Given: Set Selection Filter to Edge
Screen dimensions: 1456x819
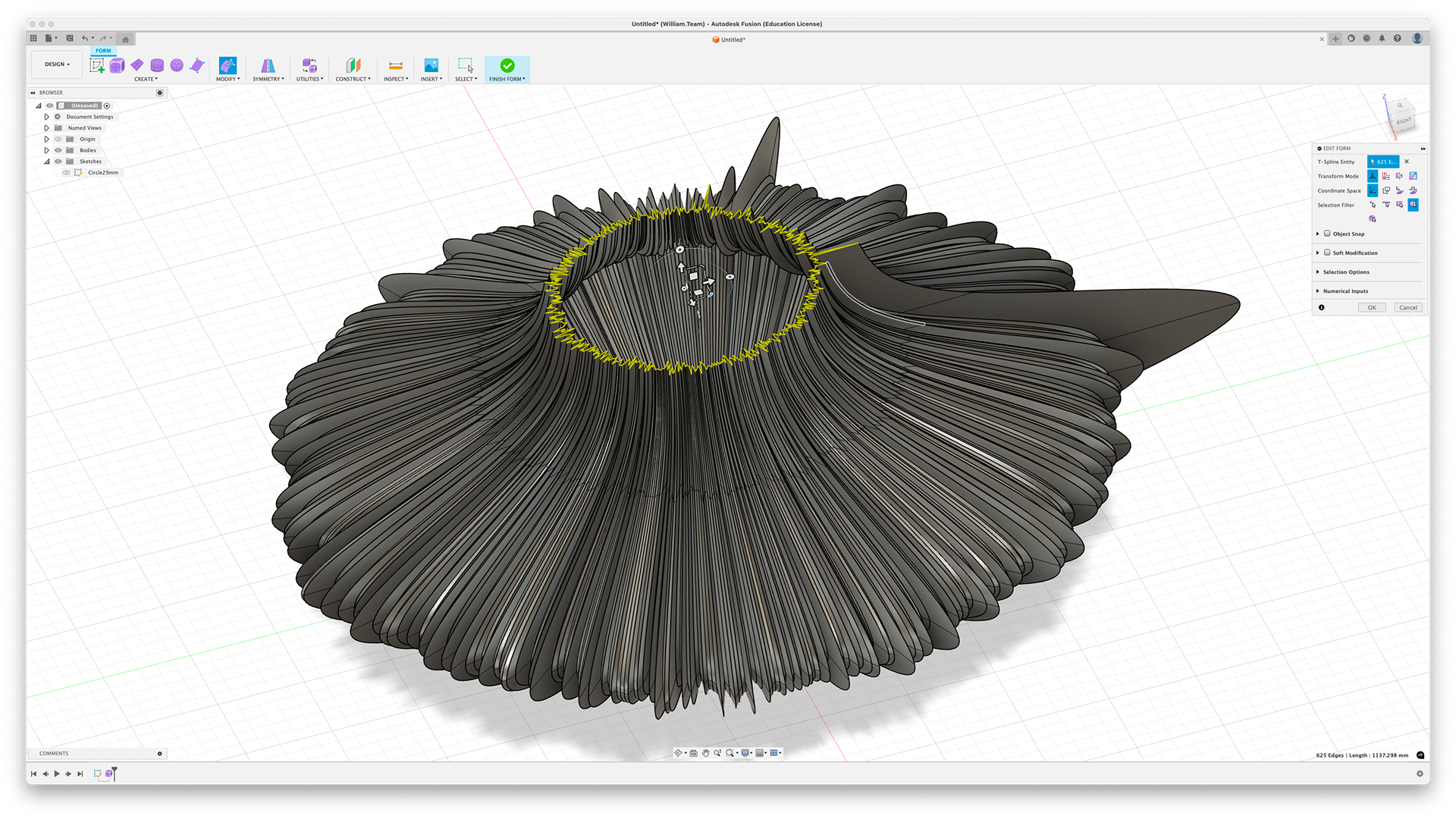Looking at the screenshot, I should tap(1386, 205).
